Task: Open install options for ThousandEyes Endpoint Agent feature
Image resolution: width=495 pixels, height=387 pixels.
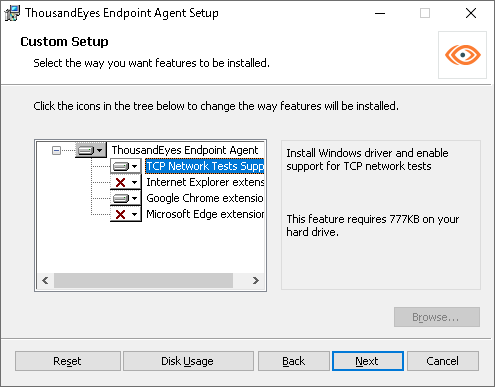Action: [91, 150]
